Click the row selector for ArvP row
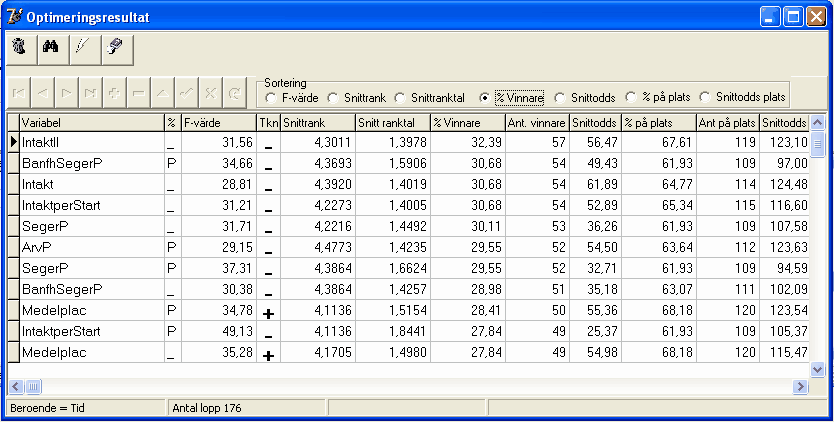834x422 pixels. (14, 247)
